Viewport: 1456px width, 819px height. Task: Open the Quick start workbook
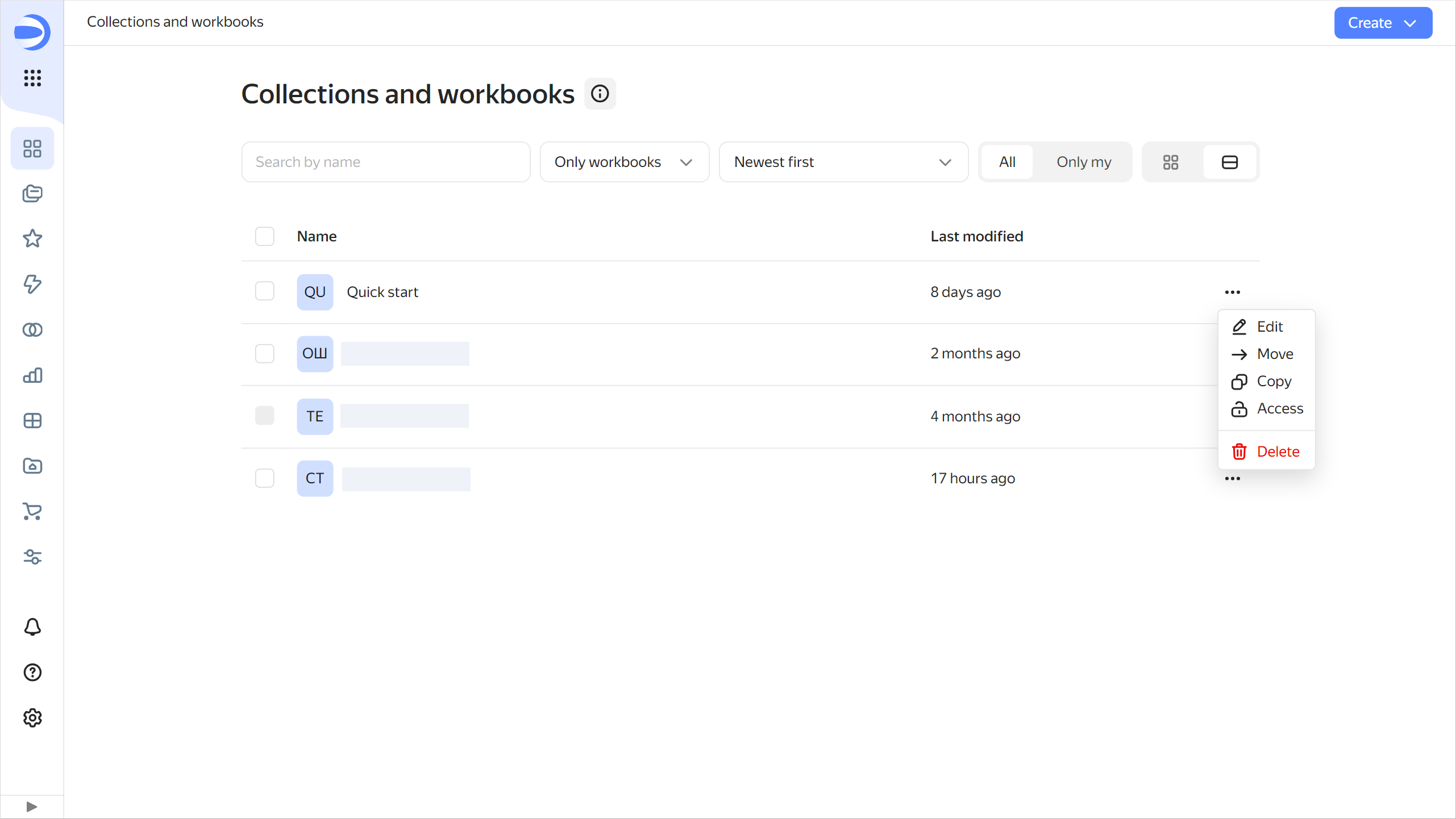[382, 292]
